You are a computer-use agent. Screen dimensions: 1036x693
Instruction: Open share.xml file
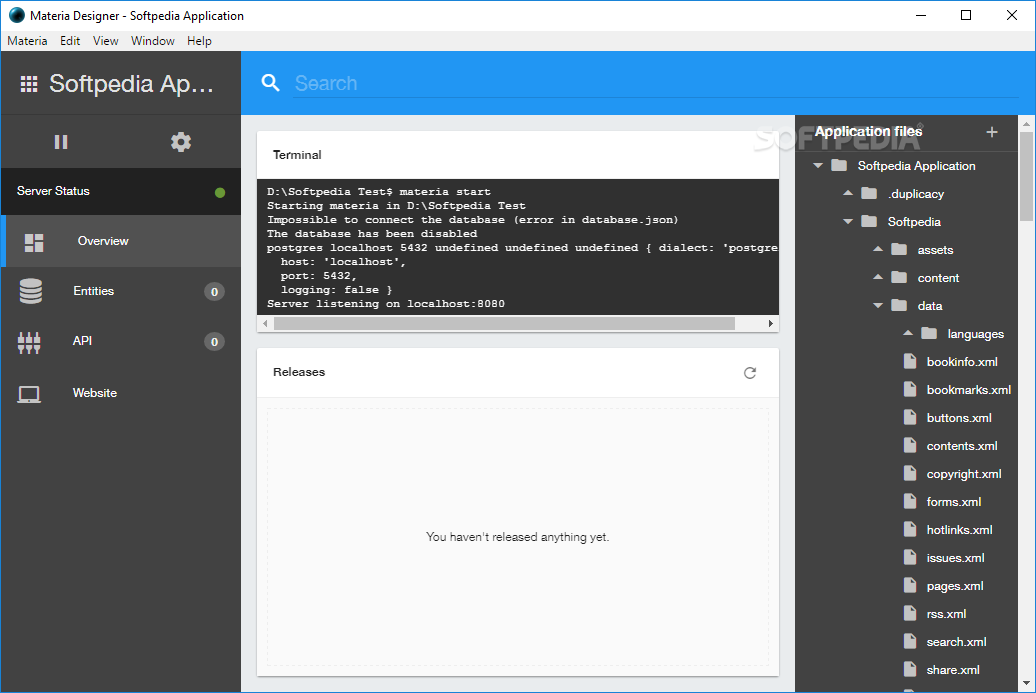[x=953, y=670]
